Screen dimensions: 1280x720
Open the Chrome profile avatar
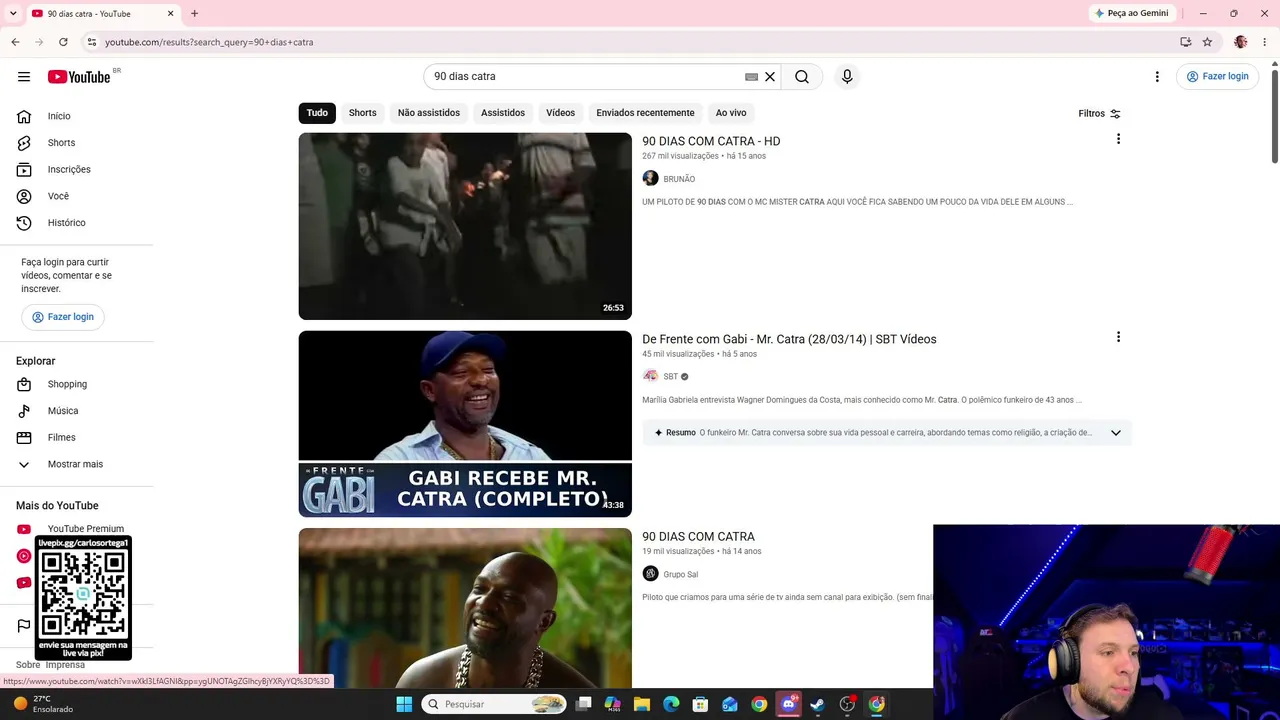click(x=1241, y=42)
